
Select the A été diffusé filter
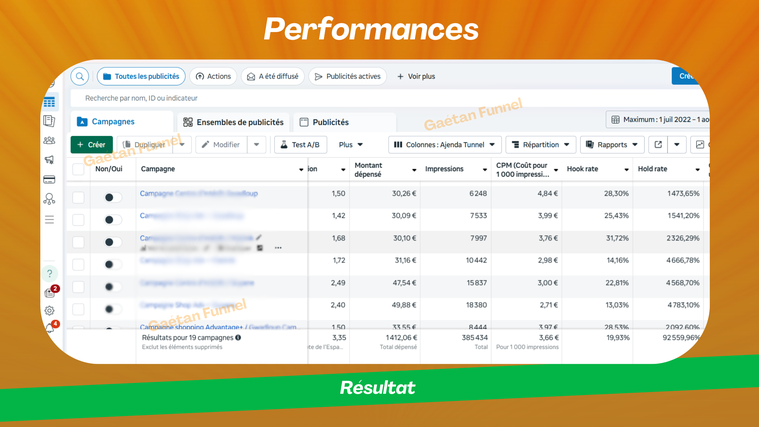click(x=273, y=76)
